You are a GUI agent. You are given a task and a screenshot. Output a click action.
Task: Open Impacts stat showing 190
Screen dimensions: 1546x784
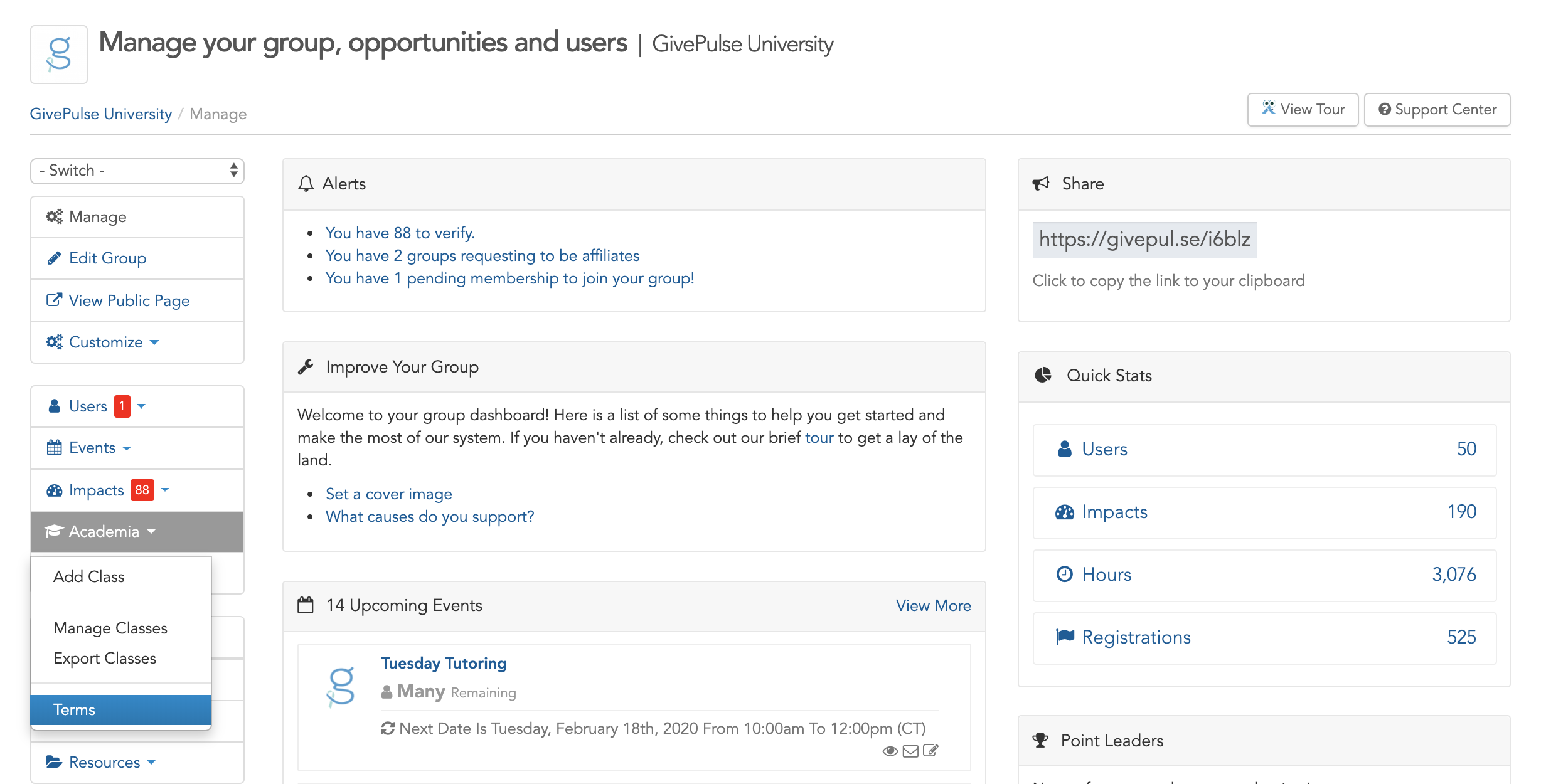click(1264, 512)
